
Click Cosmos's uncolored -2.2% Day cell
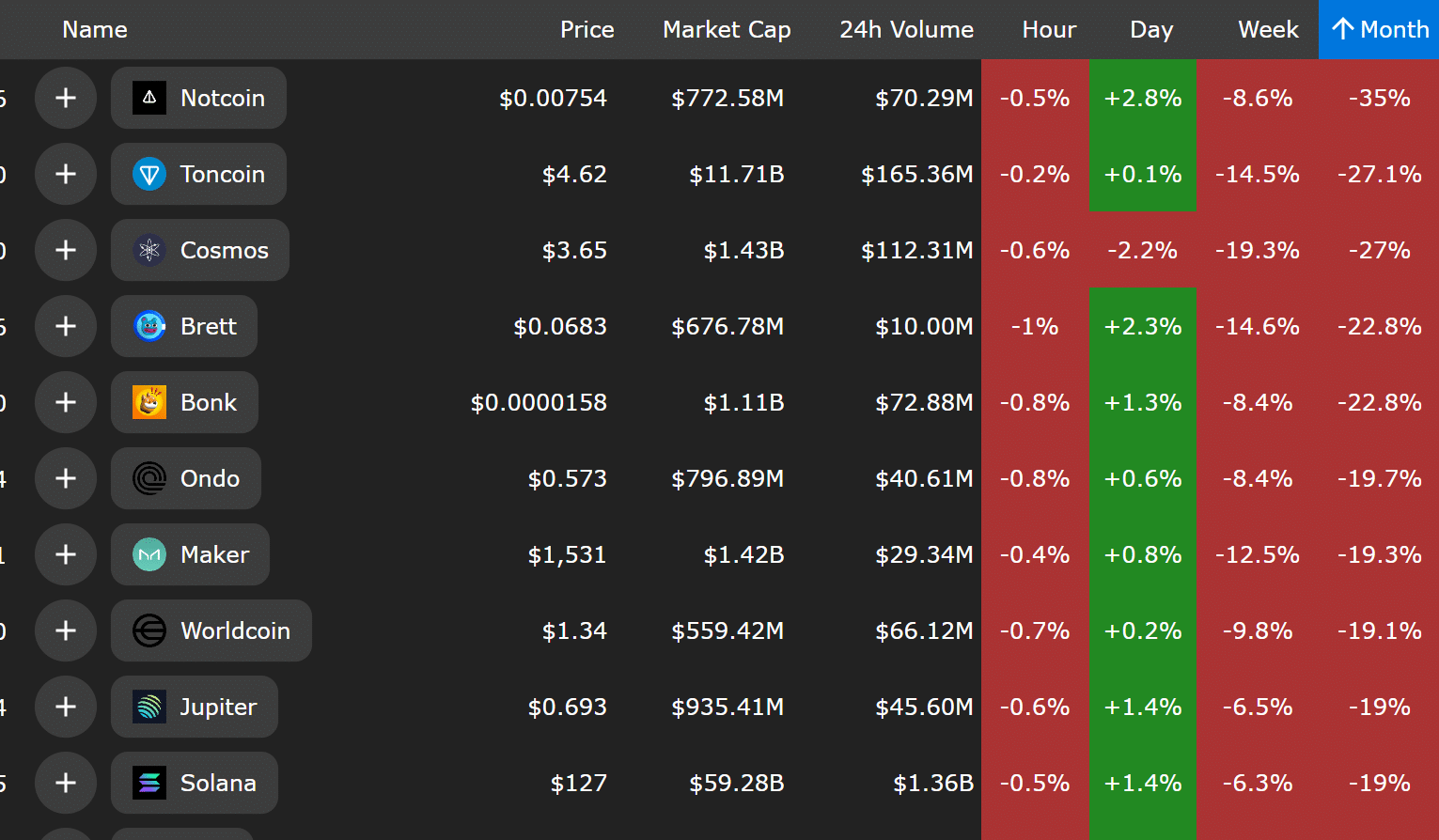point(1142,250)
